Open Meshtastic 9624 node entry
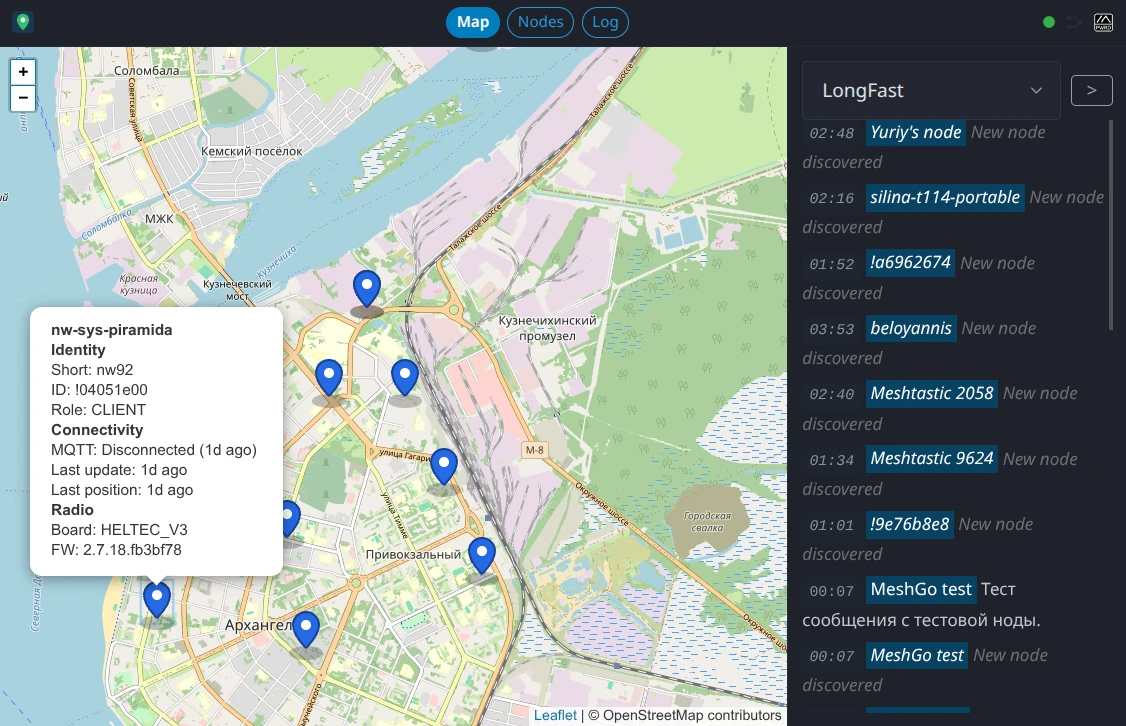Viewport: 1126px width, 726px height. [x=931, y=459]
